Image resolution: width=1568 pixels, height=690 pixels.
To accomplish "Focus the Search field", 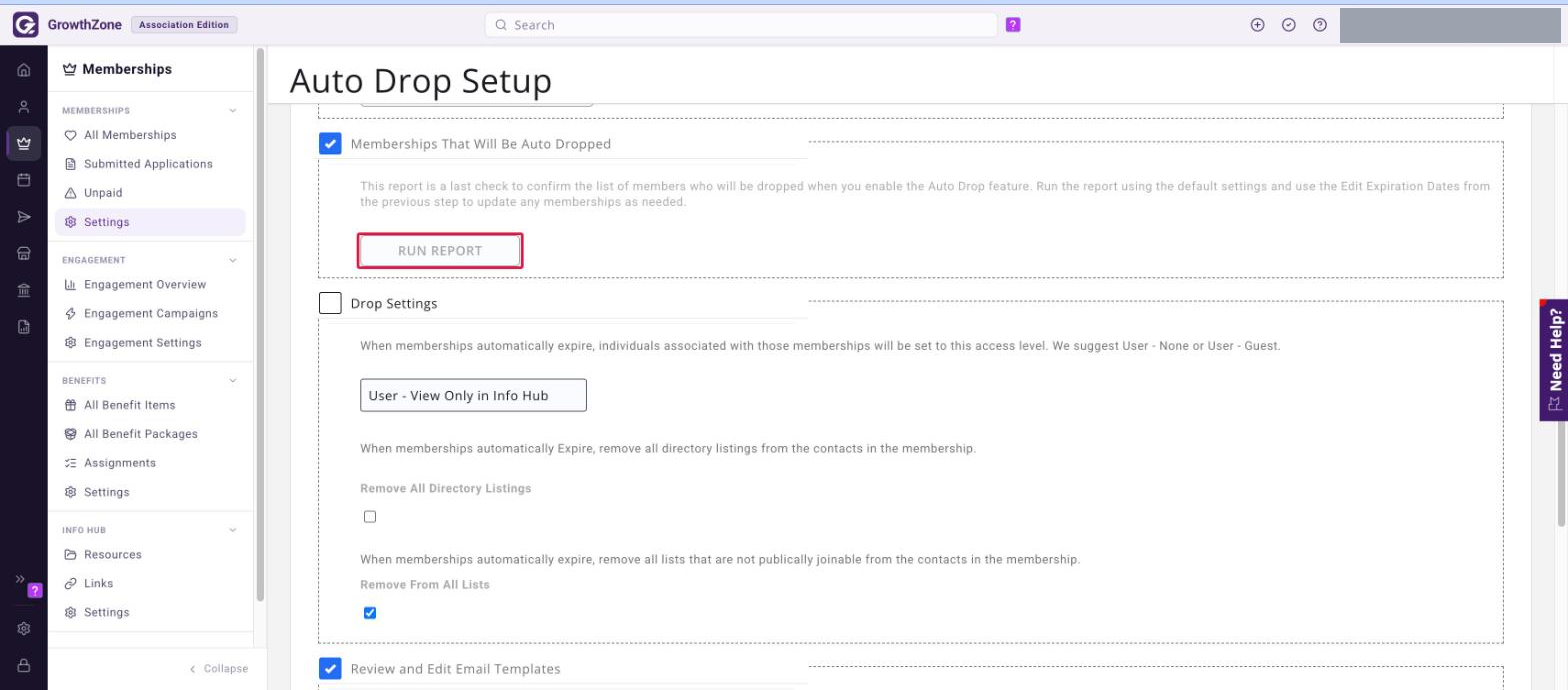I will tap(741, 25).
